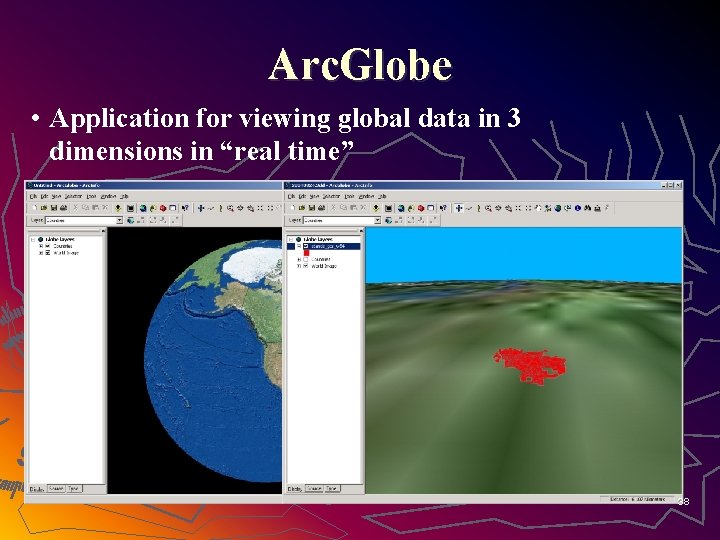Click the Print icon in right ArcGlobe window
The image size is (720, 540).
coord(321,208)
